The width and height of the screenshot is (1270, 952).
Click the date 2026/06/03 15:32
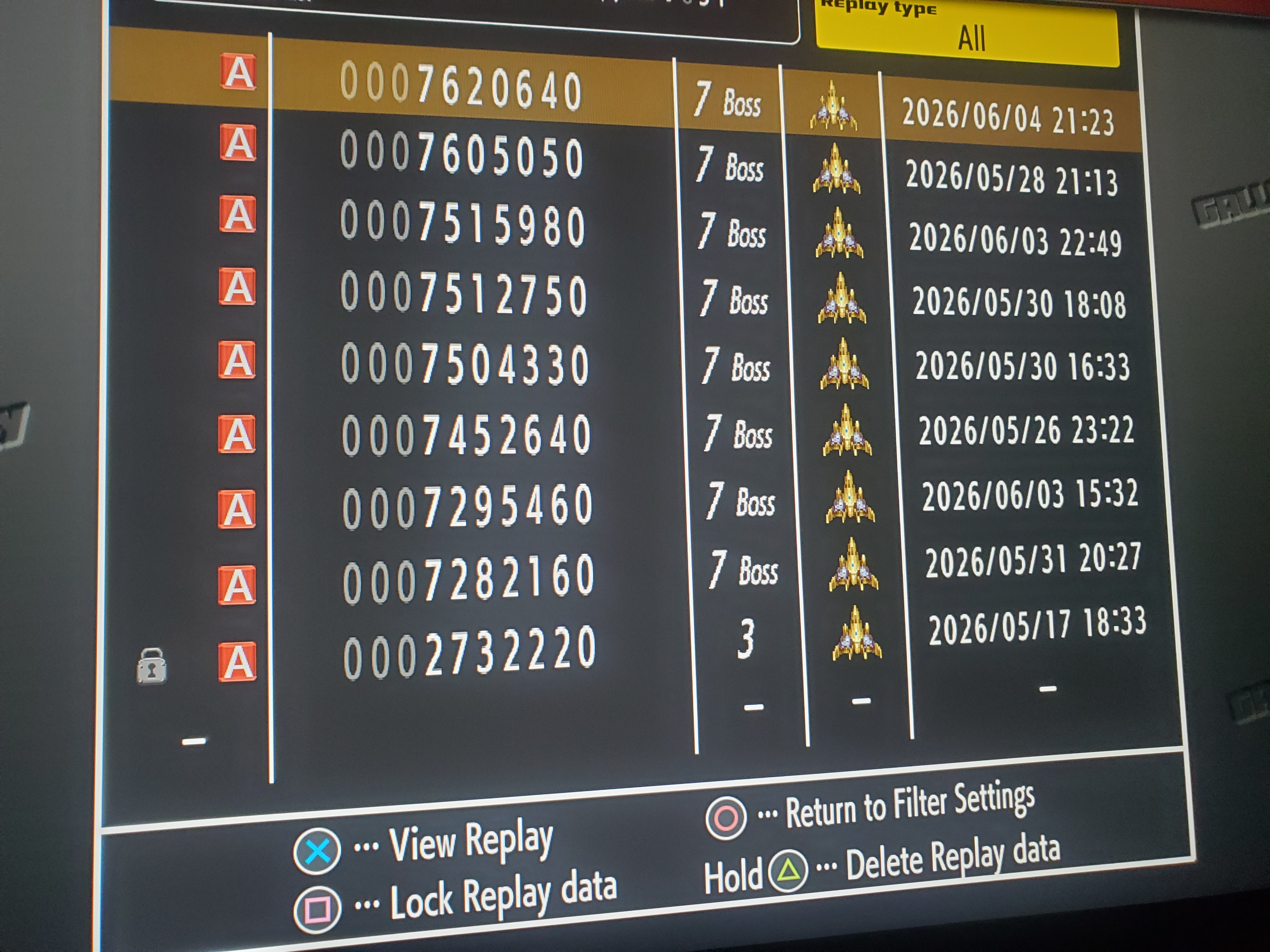1030,494
